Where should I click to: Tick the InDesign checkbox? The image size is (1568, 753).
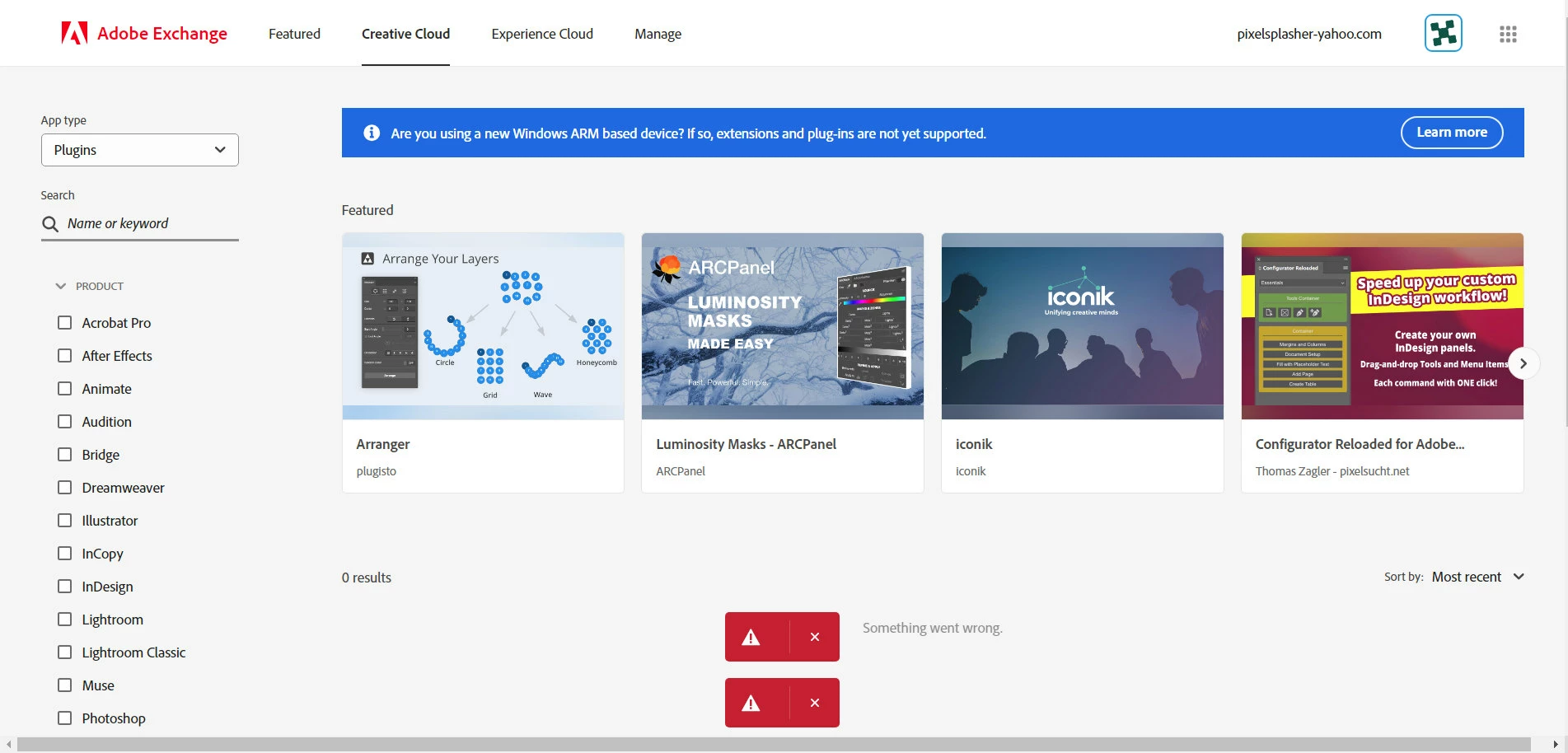[64, 586]
